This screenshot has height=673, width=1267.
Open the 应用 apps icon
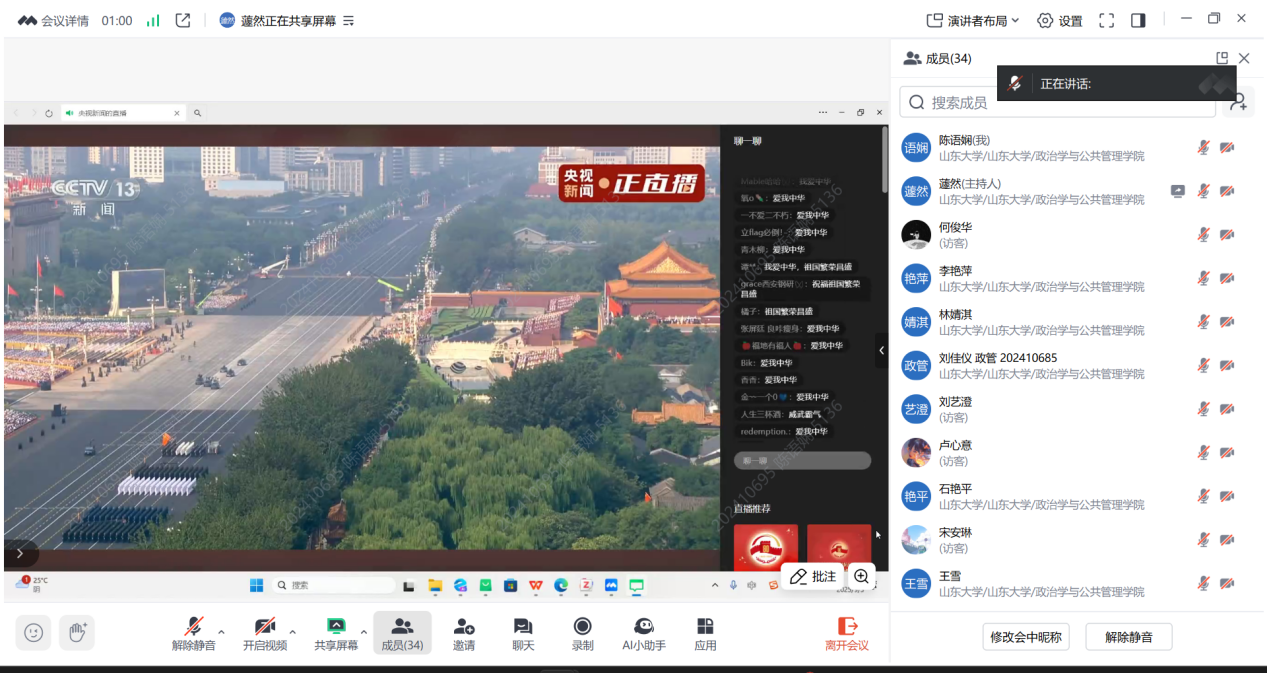pos(705,633)
